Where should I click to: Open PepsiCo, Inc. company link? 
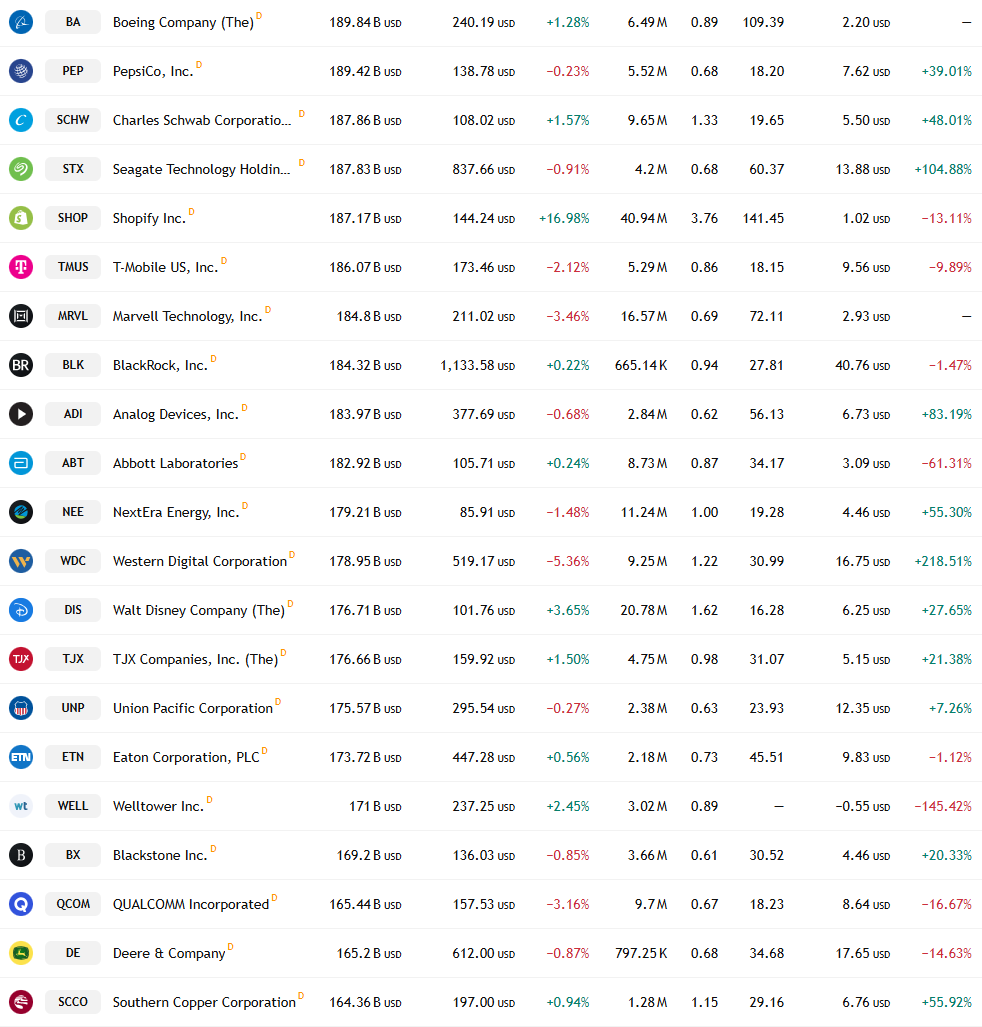(153, 71)
